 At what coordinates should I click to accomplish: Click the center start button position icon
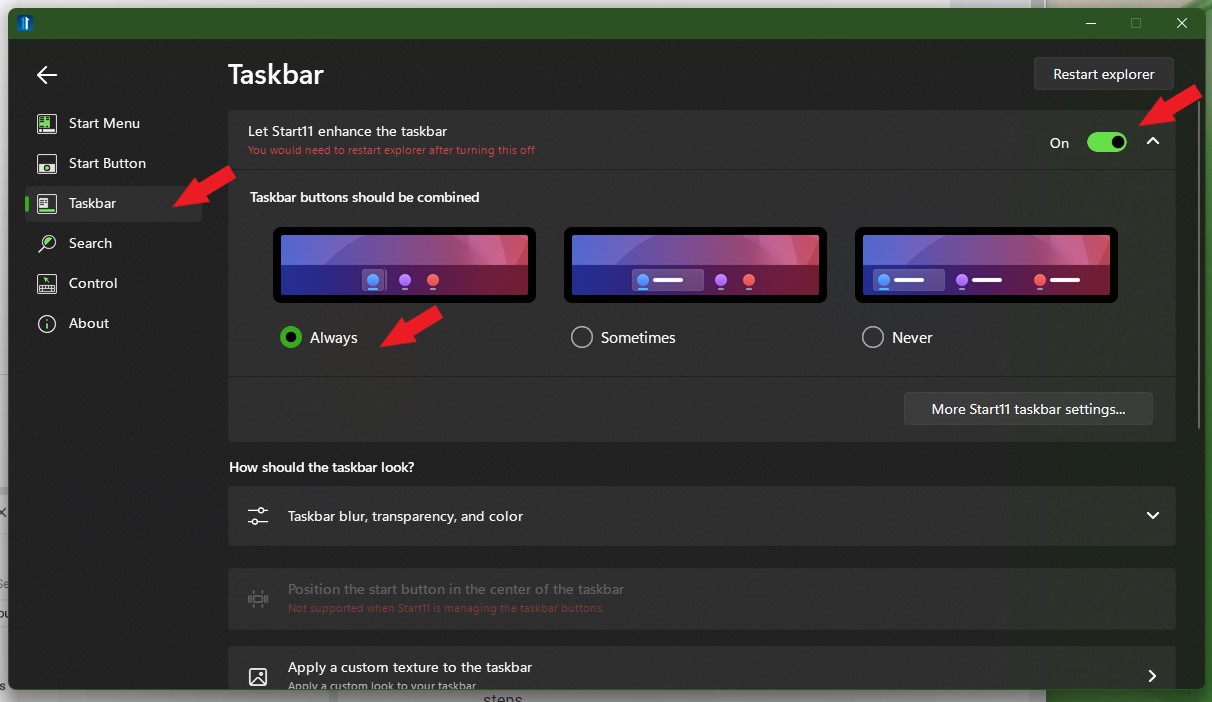tap(258, 598)
